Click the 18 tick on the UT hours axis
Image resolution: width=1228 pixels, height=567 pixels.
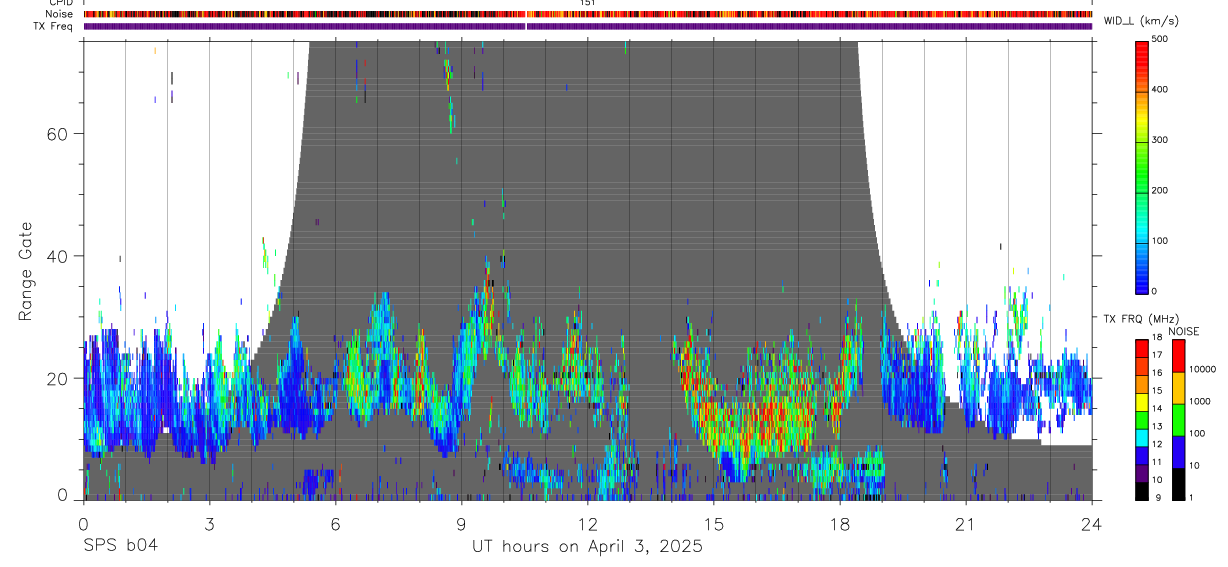coord(840,523)
